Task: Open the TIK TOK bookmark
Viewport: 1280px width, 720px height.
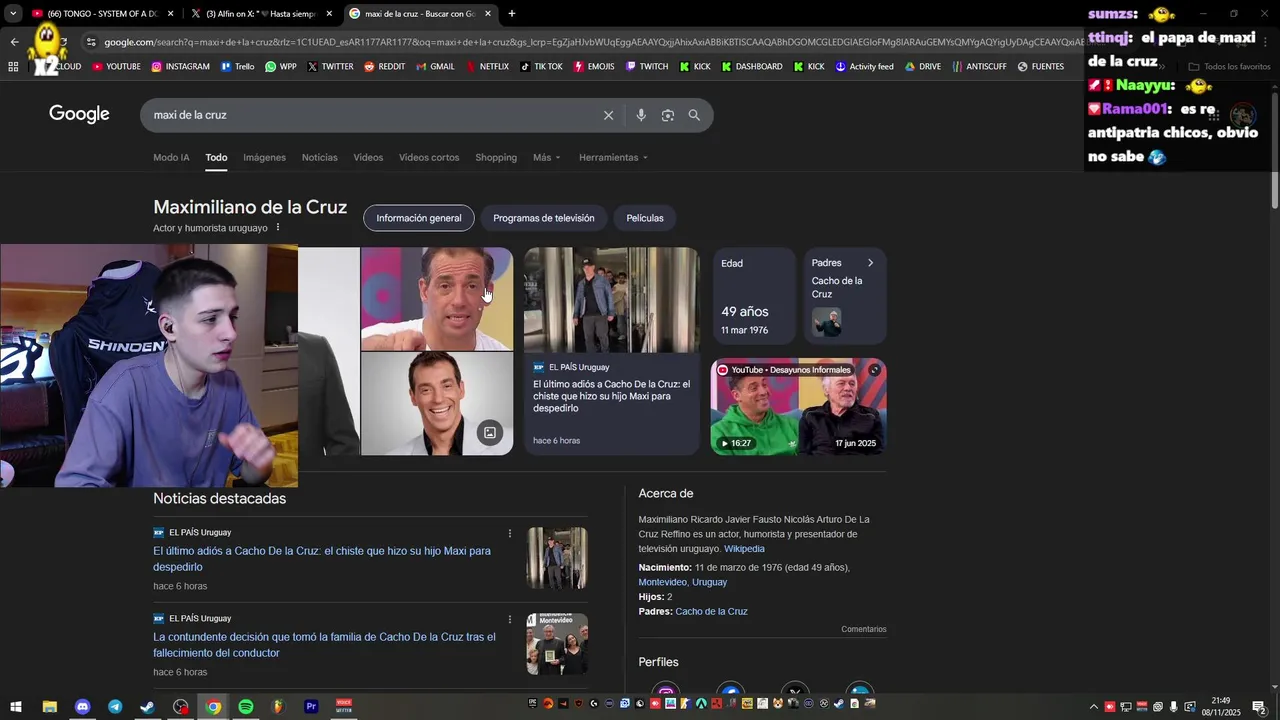Action: [x=541, y=67]
